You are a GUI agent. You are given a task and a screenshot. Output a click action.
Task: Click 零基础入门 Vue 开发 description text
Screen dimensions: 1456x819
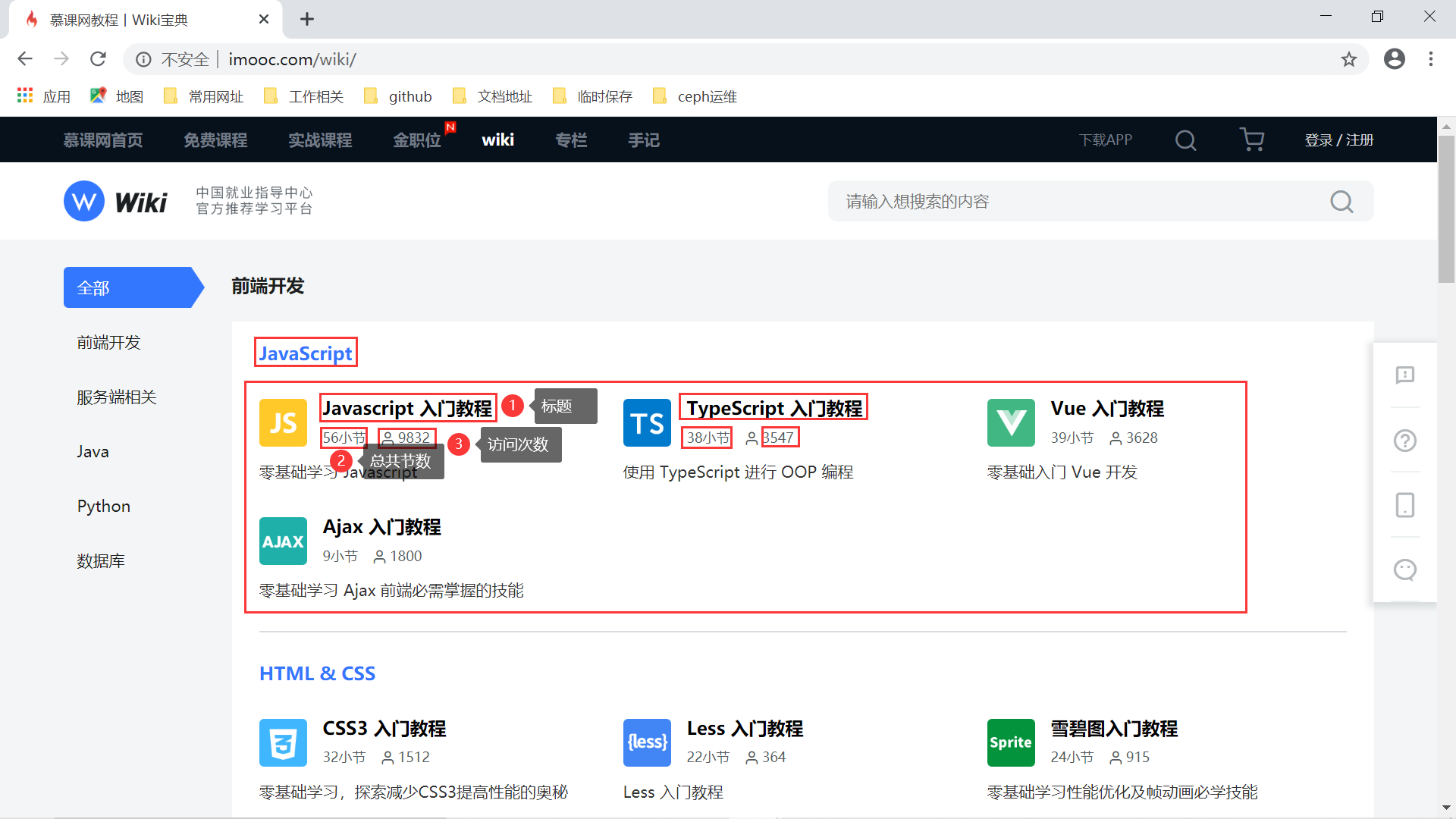pyautogui.click(x=1062, y=472)
